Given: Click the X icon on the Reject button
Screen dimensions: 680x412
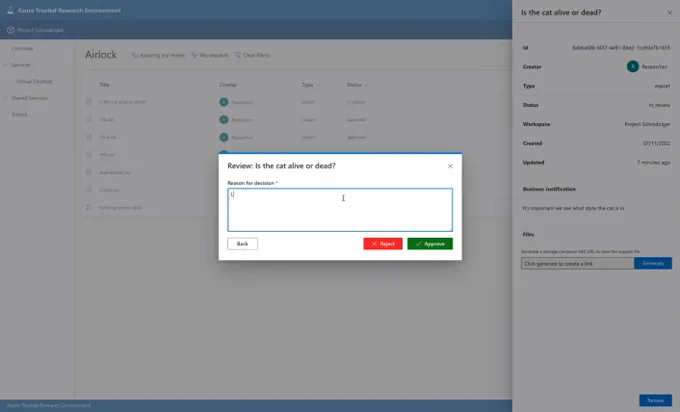Looking at the screenshot, I should click(374, 244).
